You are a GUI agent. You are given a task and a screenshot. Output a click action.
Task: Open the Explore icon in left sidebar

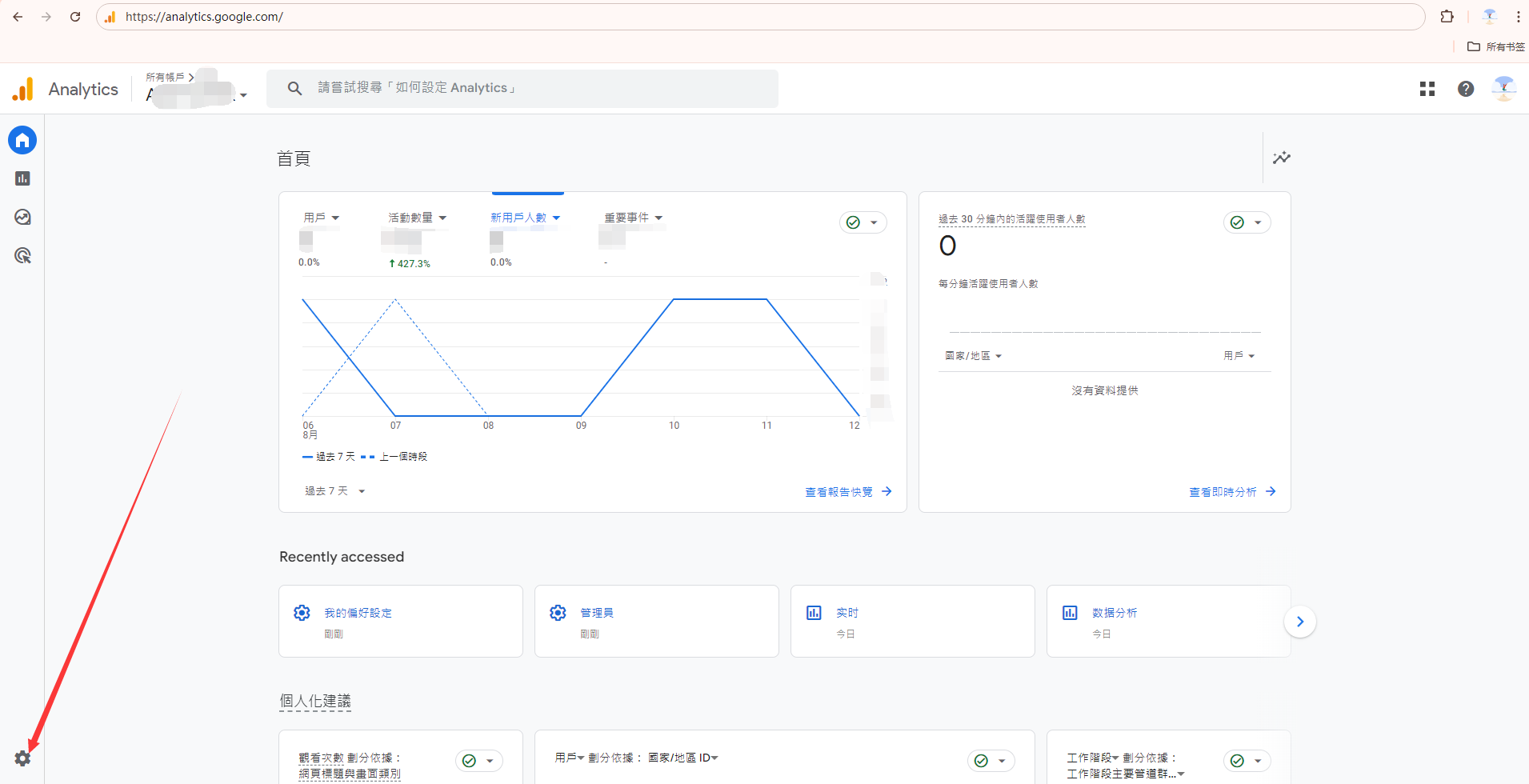pyautogui.click(x=22, y=217)
